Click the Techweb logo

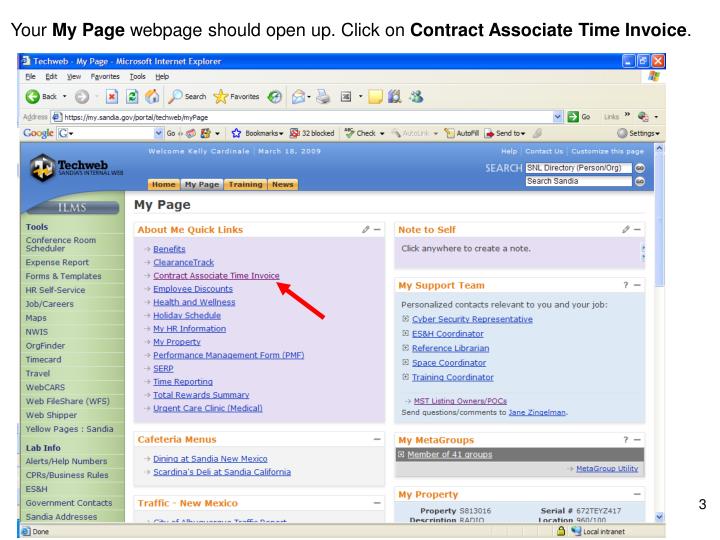click(76, 168)
